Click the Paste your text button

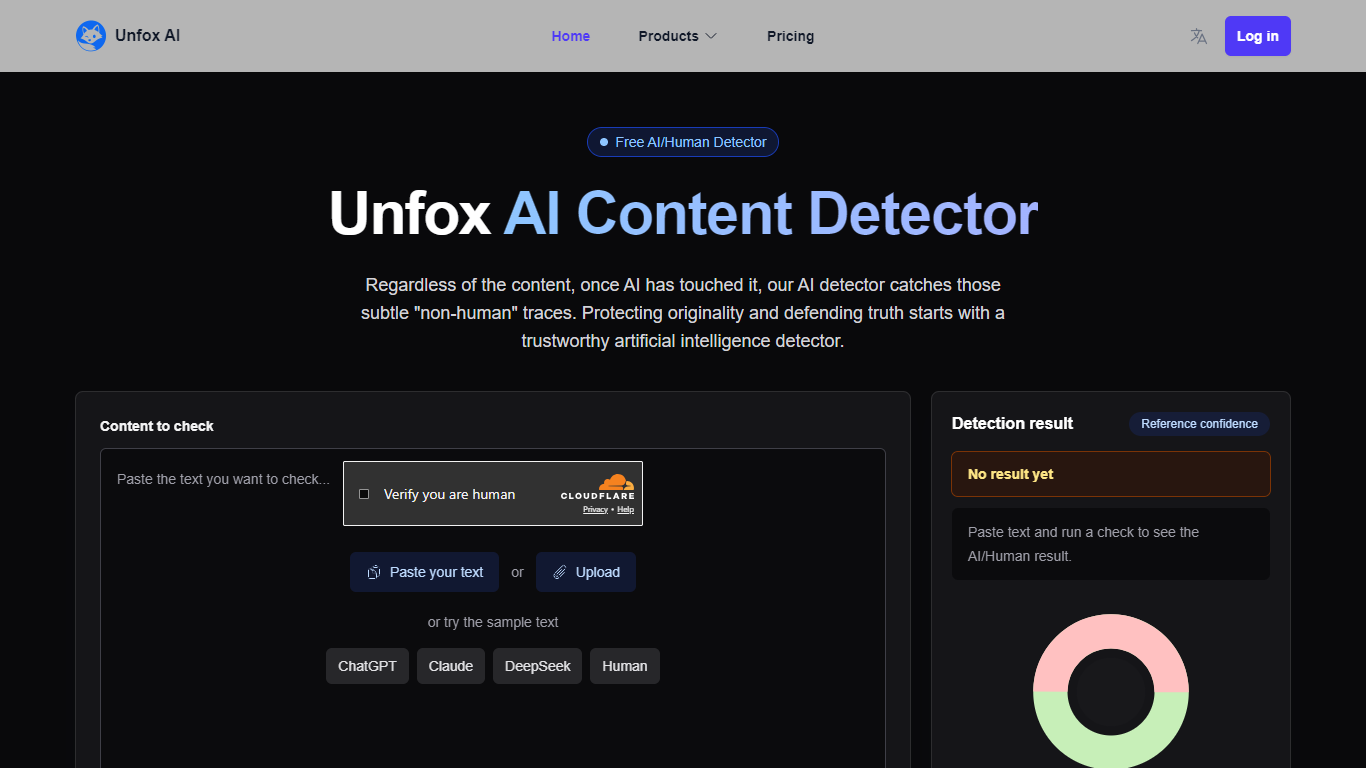click(425, 572)
